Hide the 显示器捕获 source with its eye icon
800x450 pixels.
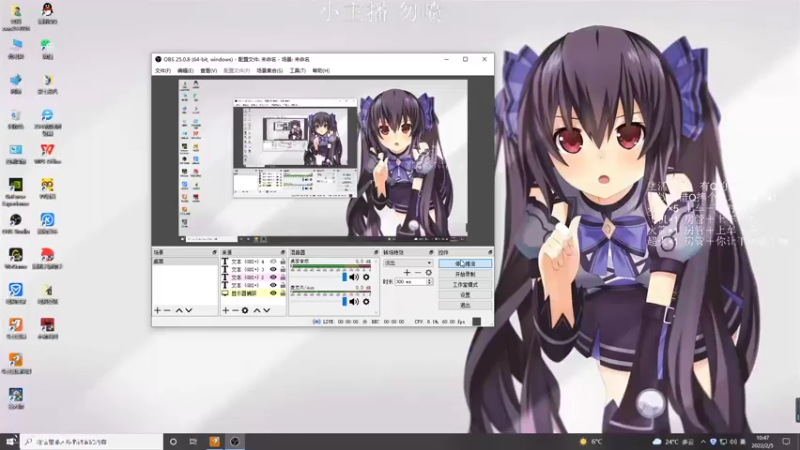273,293
